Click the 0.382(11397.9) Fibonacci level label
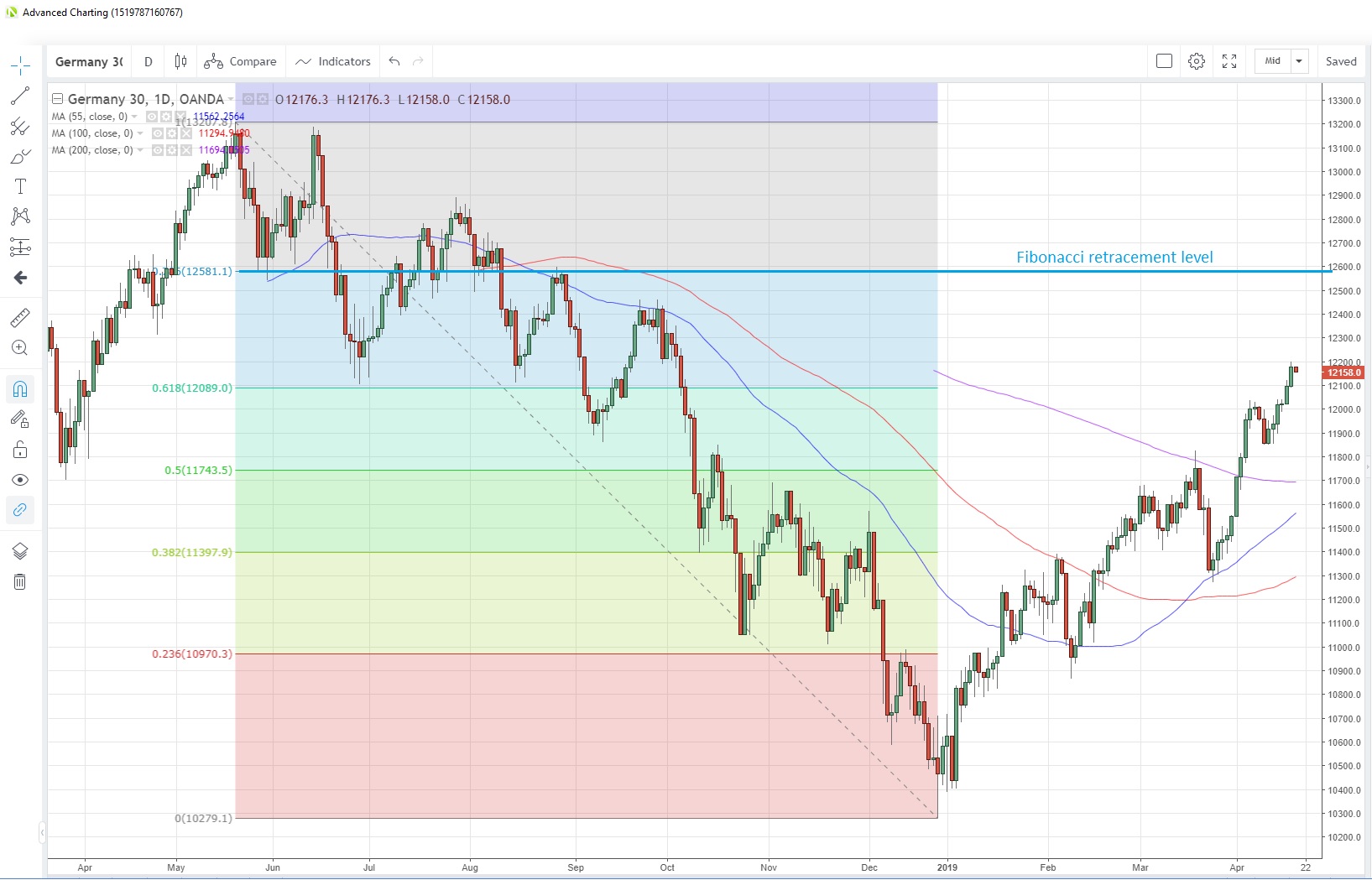1372x880 pixels. pos(192,552)
